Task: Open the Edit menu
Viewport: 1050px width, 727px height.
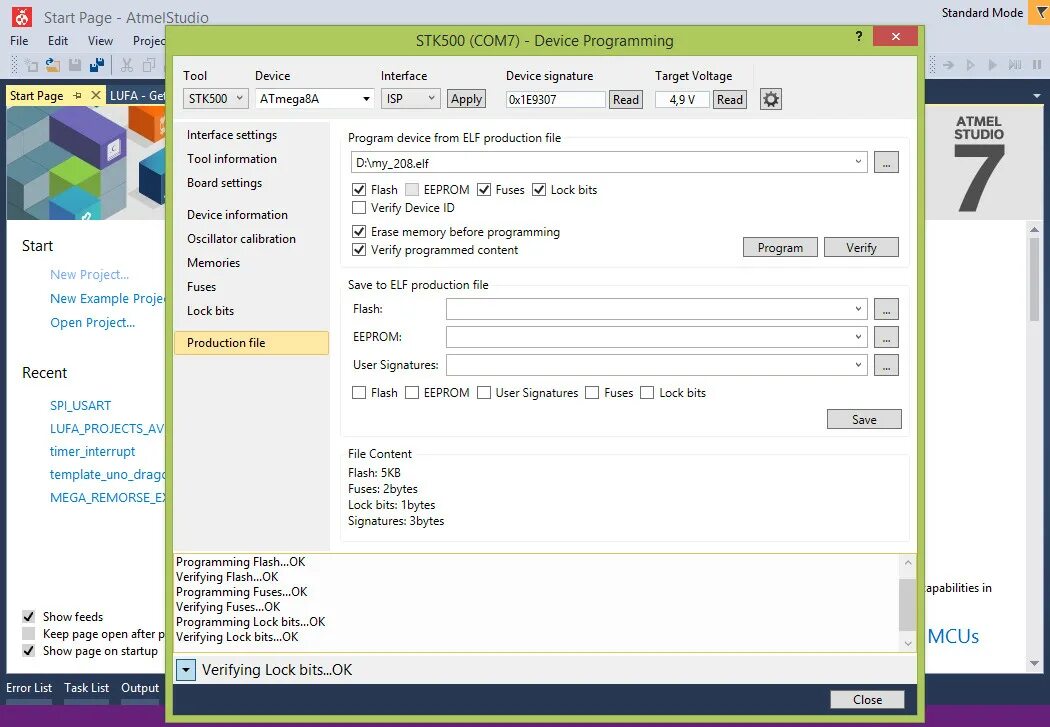Action: 58,41
